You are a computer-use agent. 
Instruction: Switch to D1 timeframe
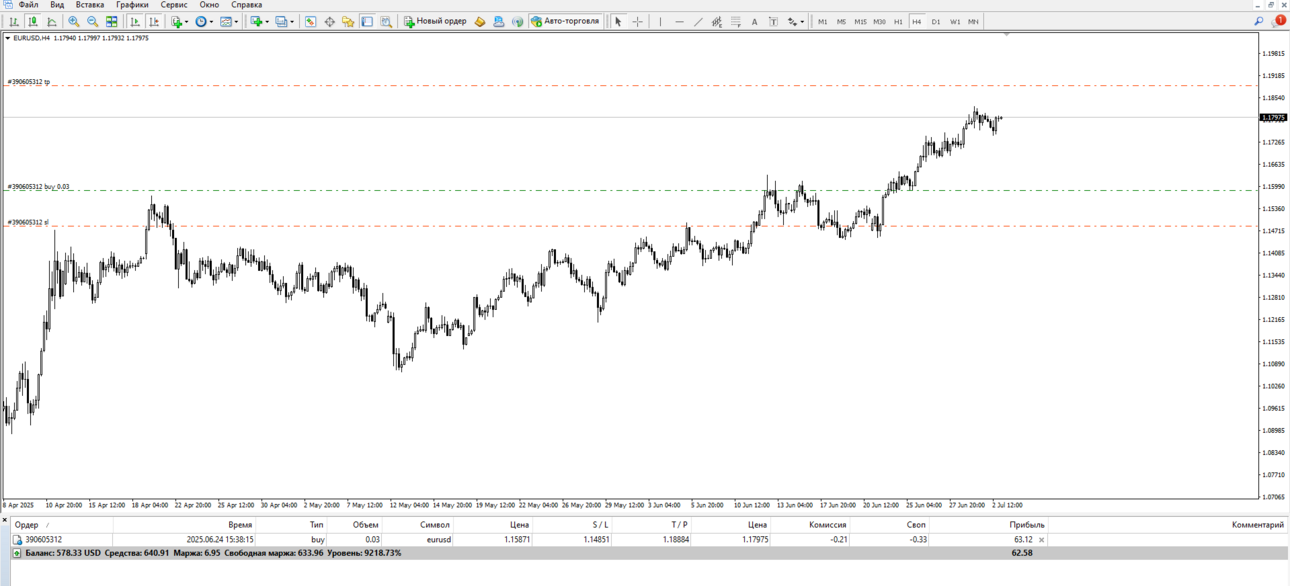pos(936,21)
